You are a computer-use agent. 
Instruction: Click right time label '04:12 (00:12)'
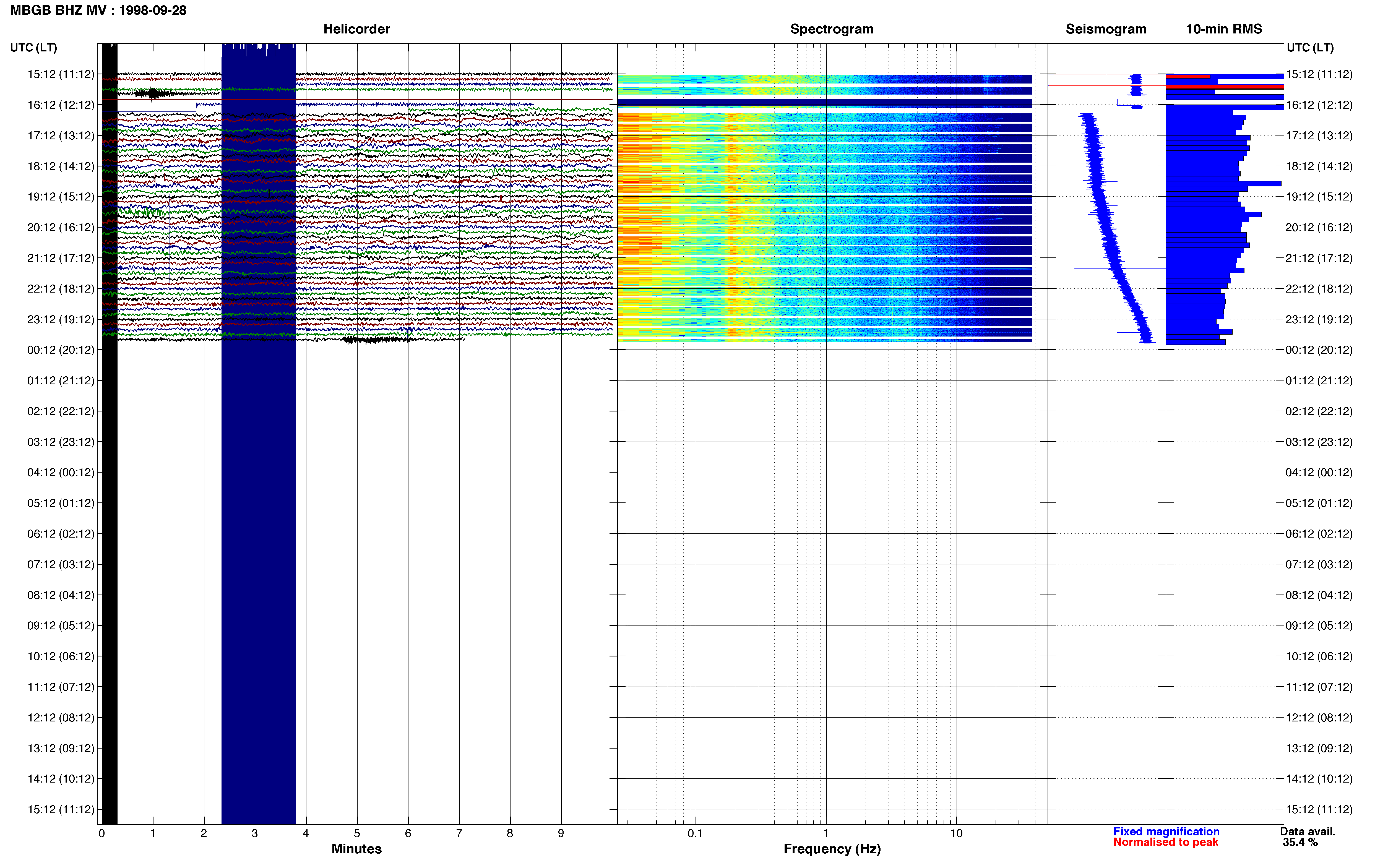[x=1319, y=473]
